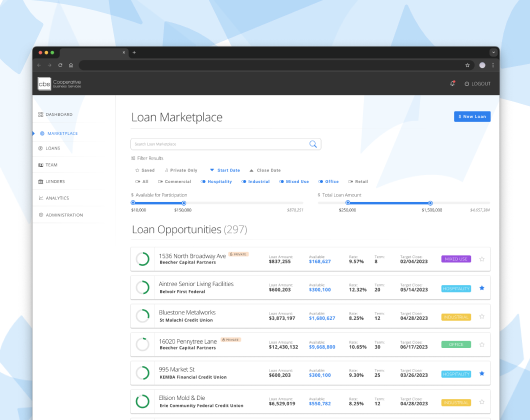530x420 pixels.
Task: Open Loans section in sidebar
Action: (x=49, y=148)
